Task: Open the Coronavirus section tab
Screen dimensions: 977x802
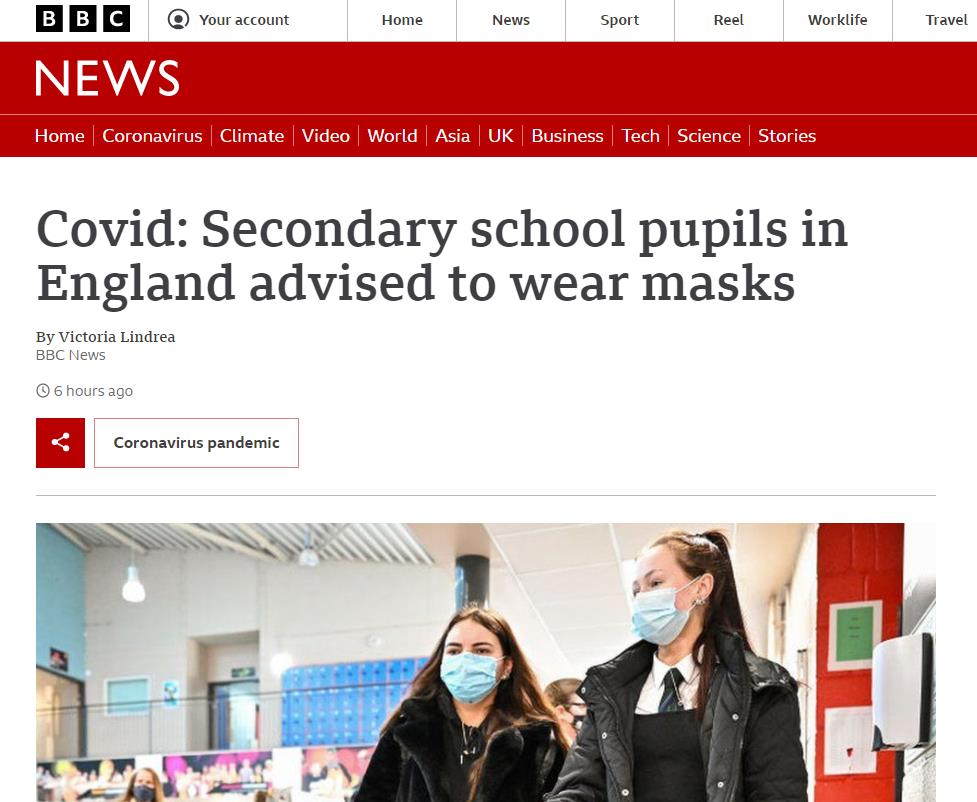Action: [x=152, y=136]
